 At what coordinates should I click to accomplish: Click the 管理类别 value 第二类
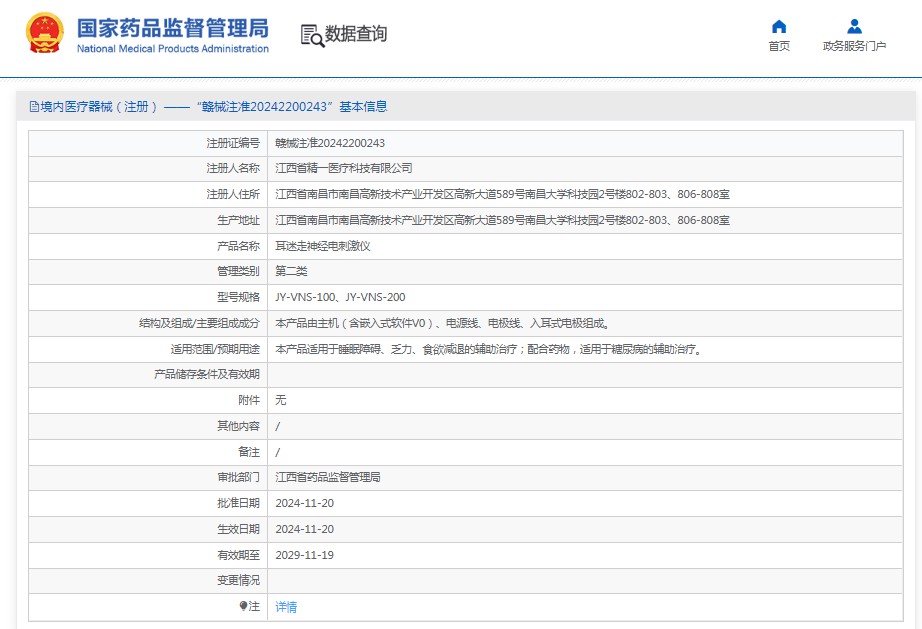tap(291, 272)
